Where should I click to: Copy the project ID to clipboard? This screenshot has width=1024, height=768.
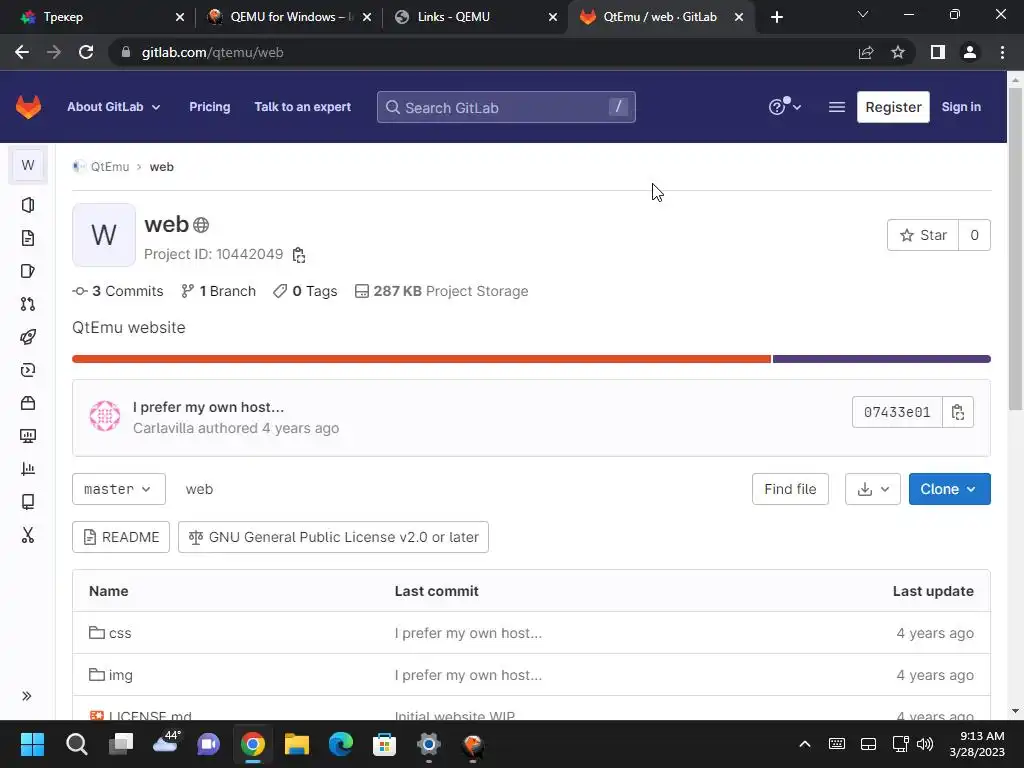pyautogui.click(x=298, y=255)
